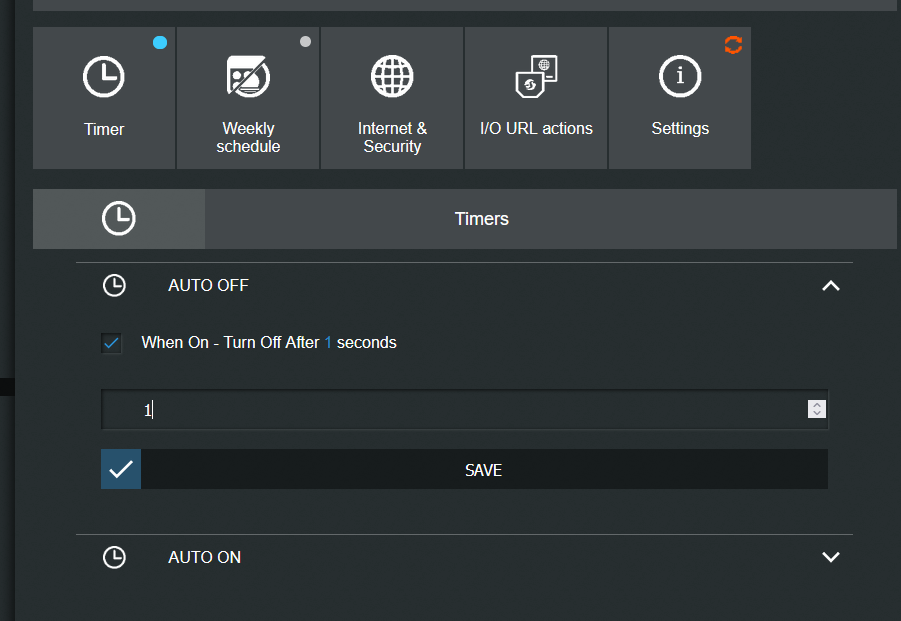This screenshot has height=621, width=901.
Task: Select the Weekly schedule tab label
Action: (x=248, y=137)
